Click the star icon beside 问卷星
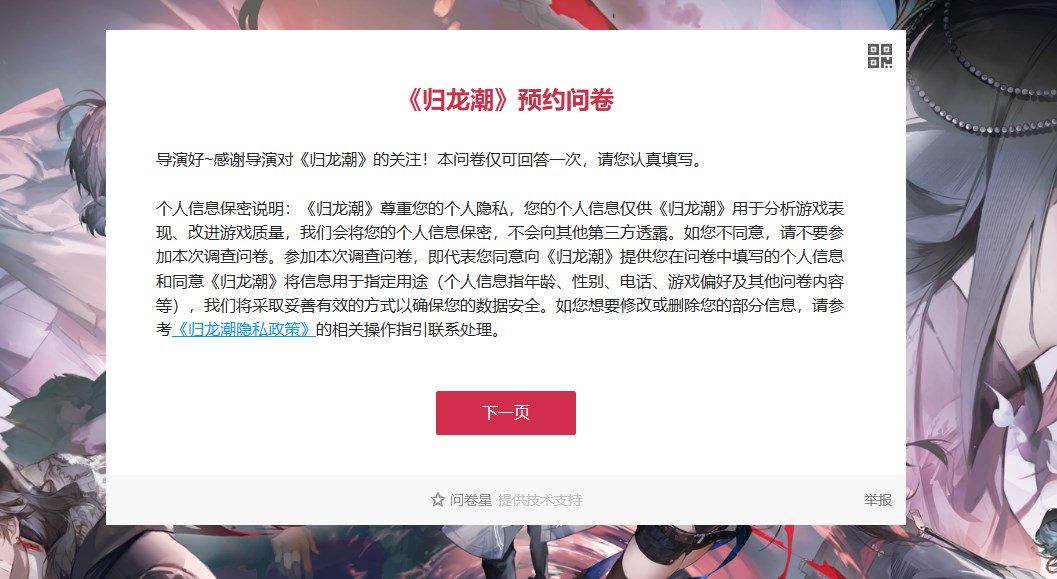Image resolution: width=1057 pixels, height=579 pixels. tap(437, 500)
